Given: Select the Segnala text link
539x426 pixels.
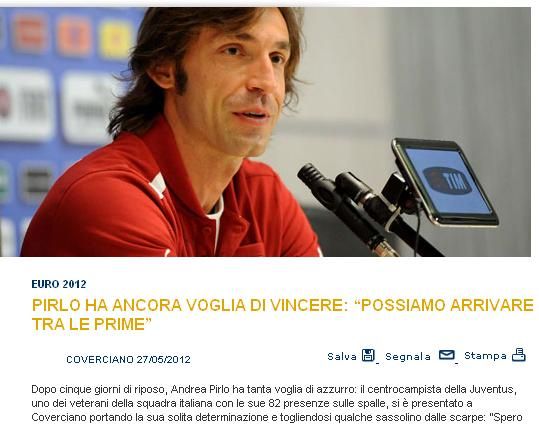Looking at the screenshot, I should click(408, 357).
